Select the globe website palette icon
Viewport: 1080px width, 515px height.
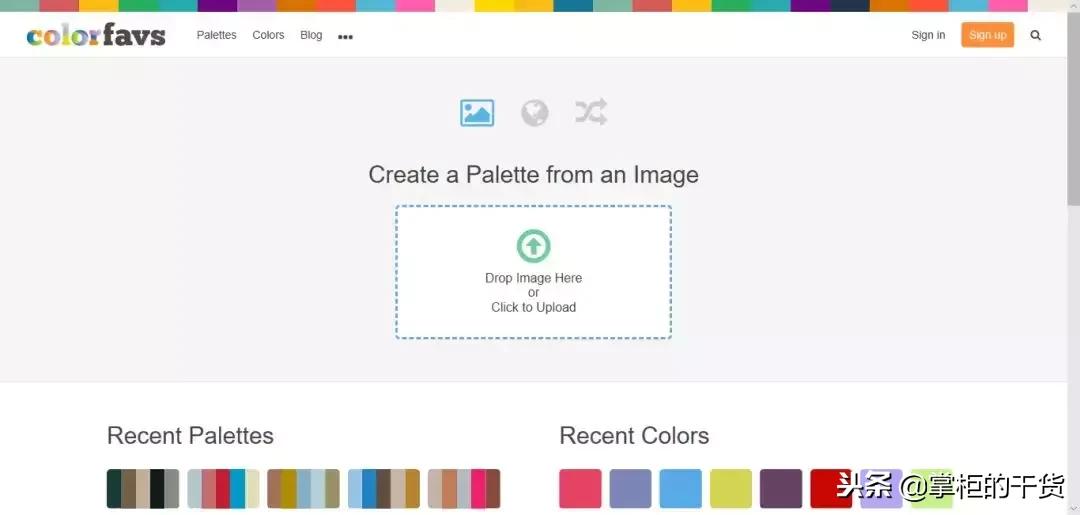pos(534,113)
